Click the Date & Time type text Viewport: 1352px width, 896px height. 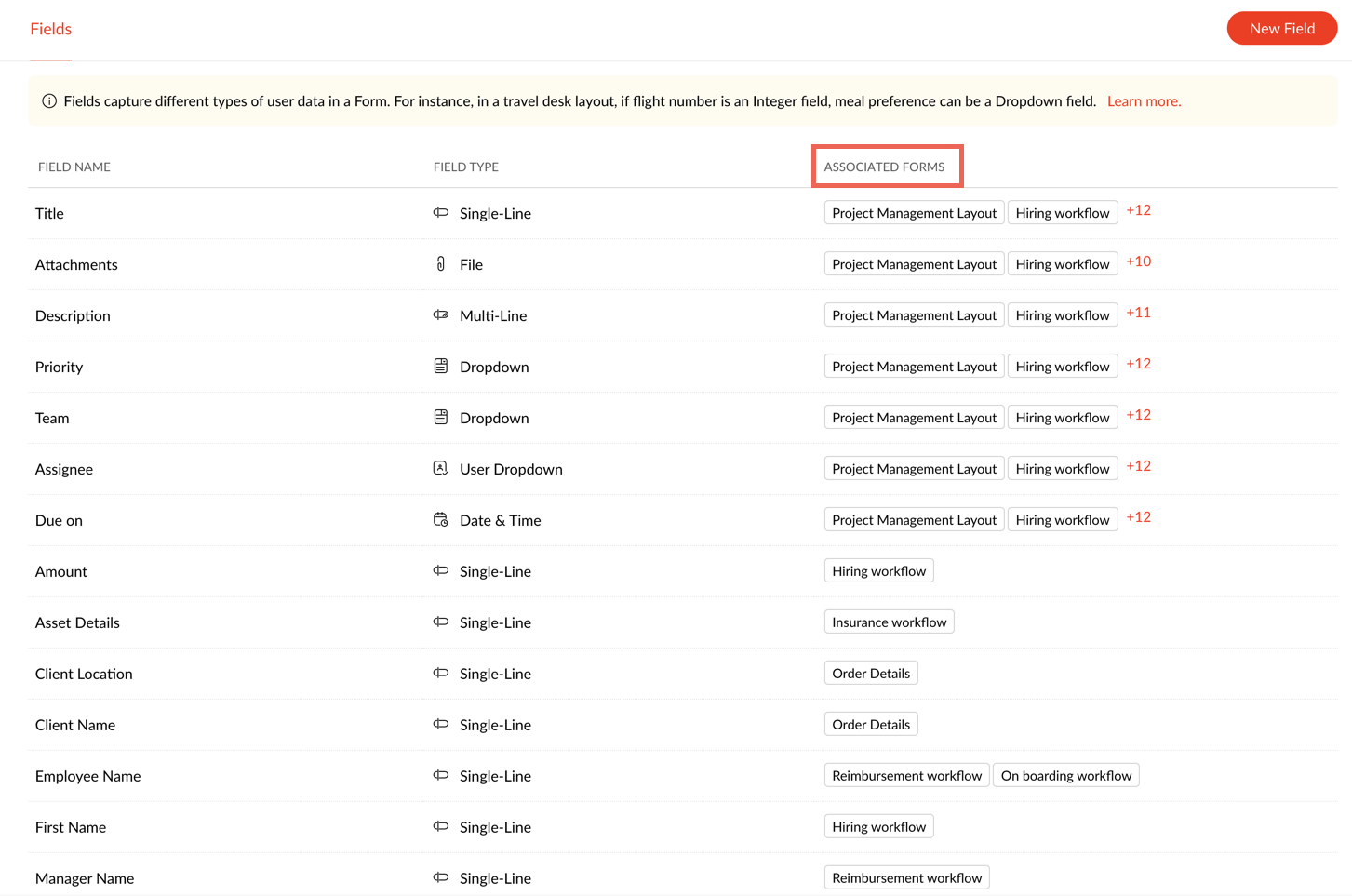tap(501, 521)
